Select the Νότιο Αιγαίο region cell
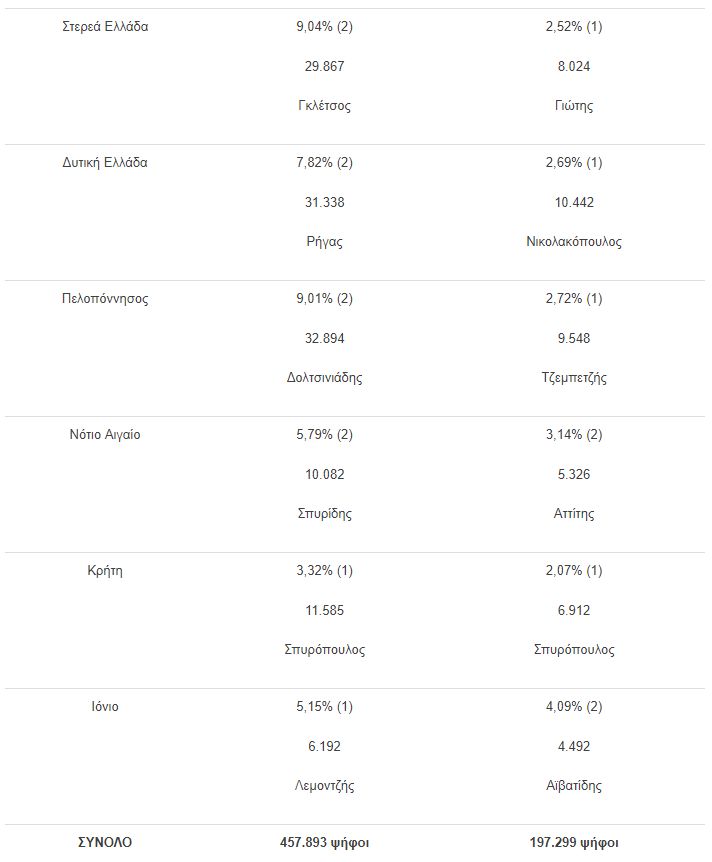The width and height of the screenshot is (712, 862). pyautogui.click(x=105, y=435)
